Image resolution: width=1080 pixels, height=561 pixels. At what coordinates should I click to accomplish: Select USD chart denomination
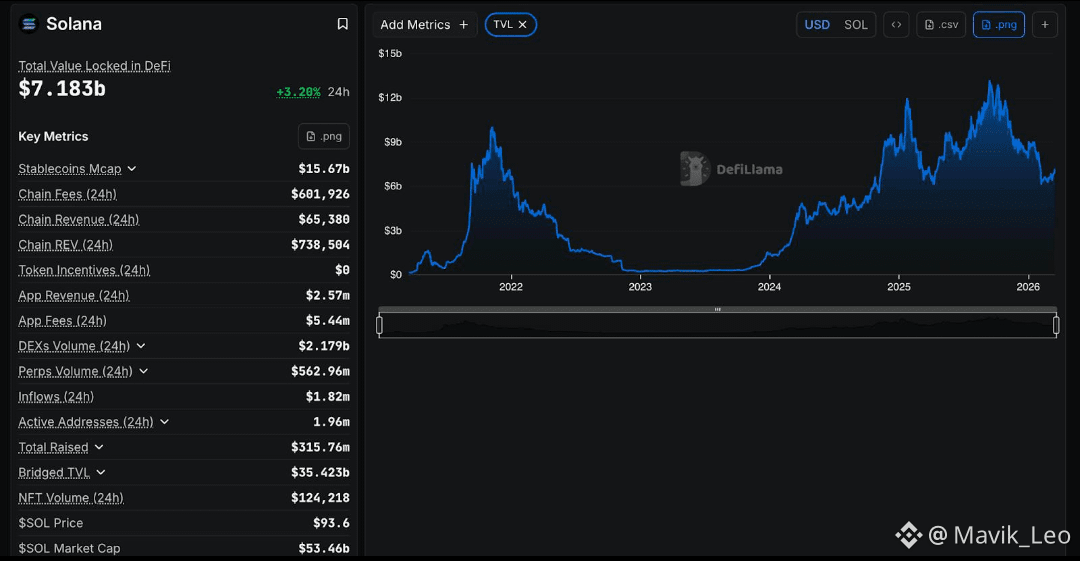click(817, 25)
